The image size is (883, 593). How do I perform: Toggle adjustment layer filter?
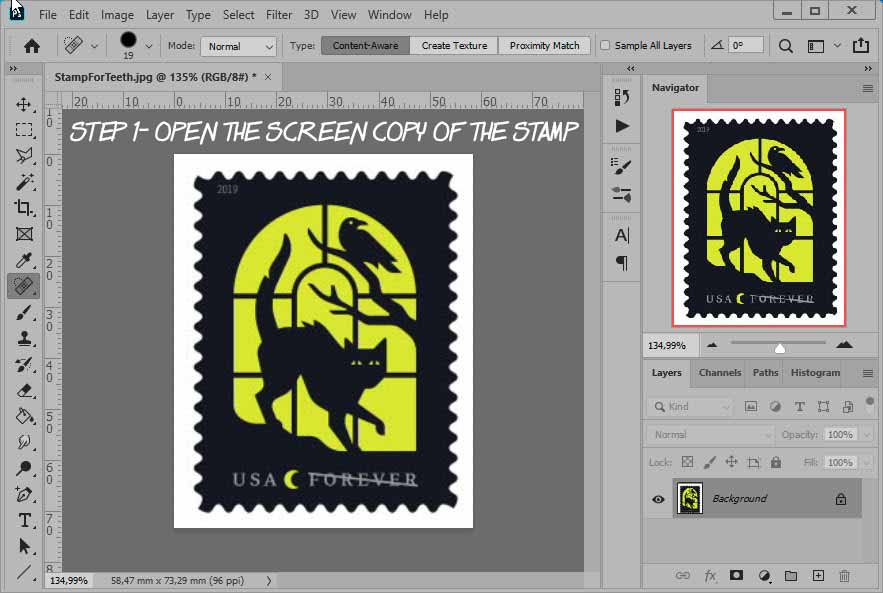(x=775, y=406)
